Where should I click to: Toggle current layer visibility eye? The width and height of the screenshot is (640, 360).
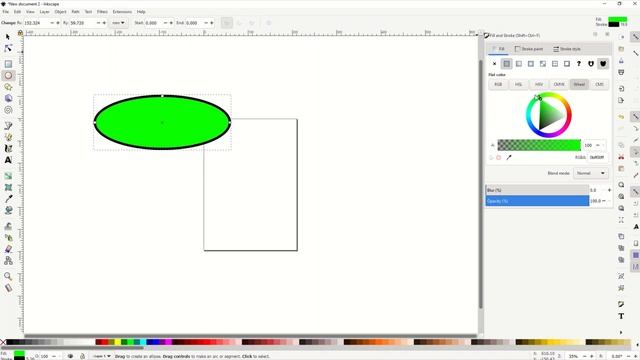[70, 356]
